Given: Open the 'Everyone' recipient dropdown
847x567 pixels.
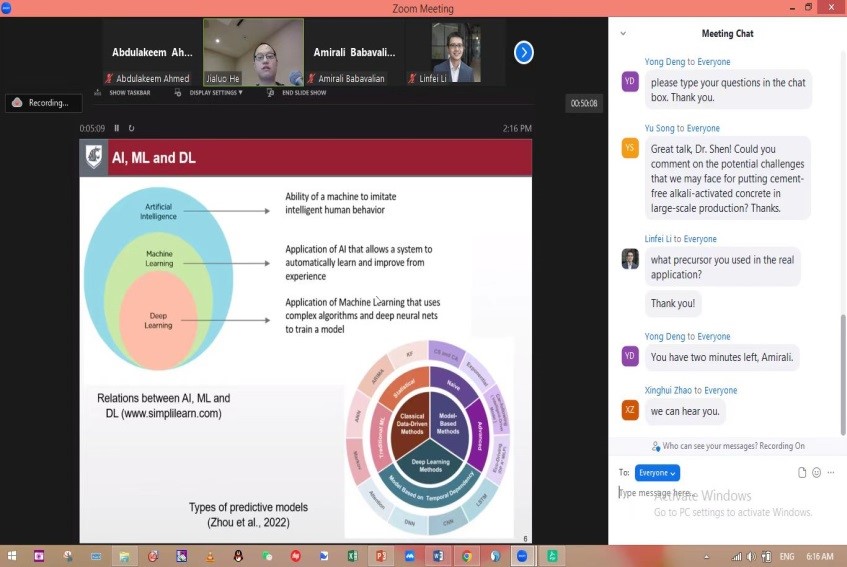Looking at the screenshot, I should [x=657, y=473].
